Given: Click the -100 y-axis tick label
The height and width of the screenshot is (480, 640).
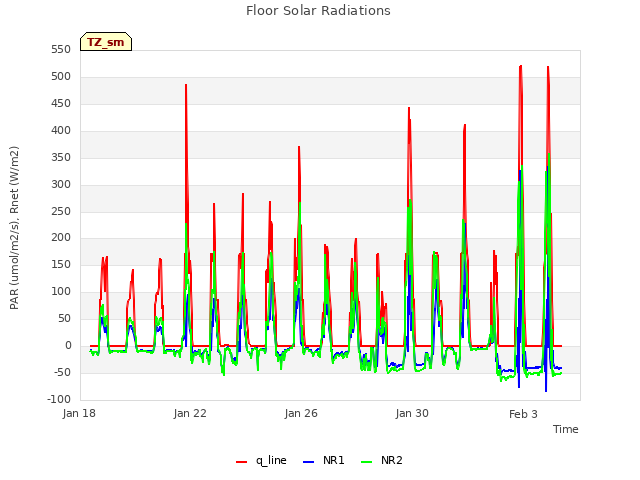Looking at the screenshot, I should [x=59, y=399].
